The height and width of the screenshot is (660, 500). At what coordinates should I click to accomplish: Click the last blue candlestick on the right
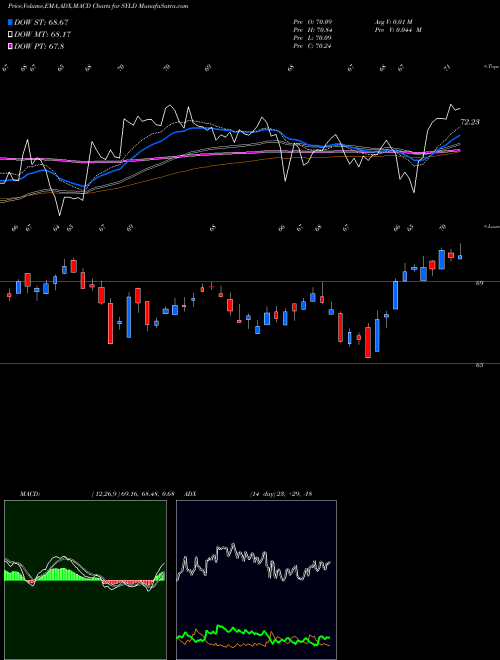tap(460, 257)
